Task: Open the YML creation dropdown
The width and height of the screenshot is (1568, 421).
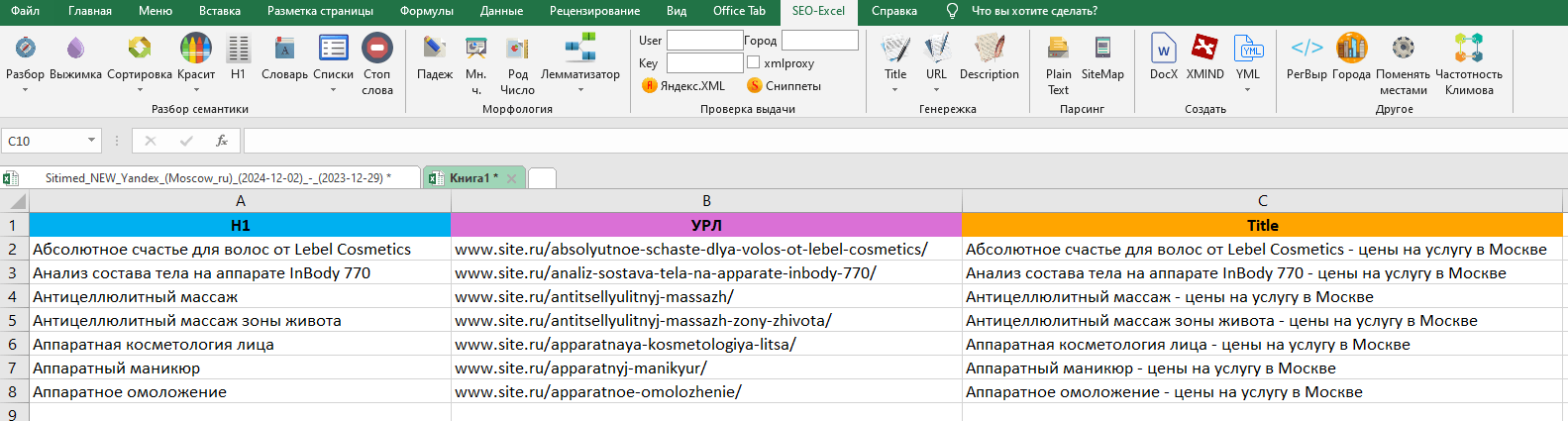Action: click(1247, 90)
